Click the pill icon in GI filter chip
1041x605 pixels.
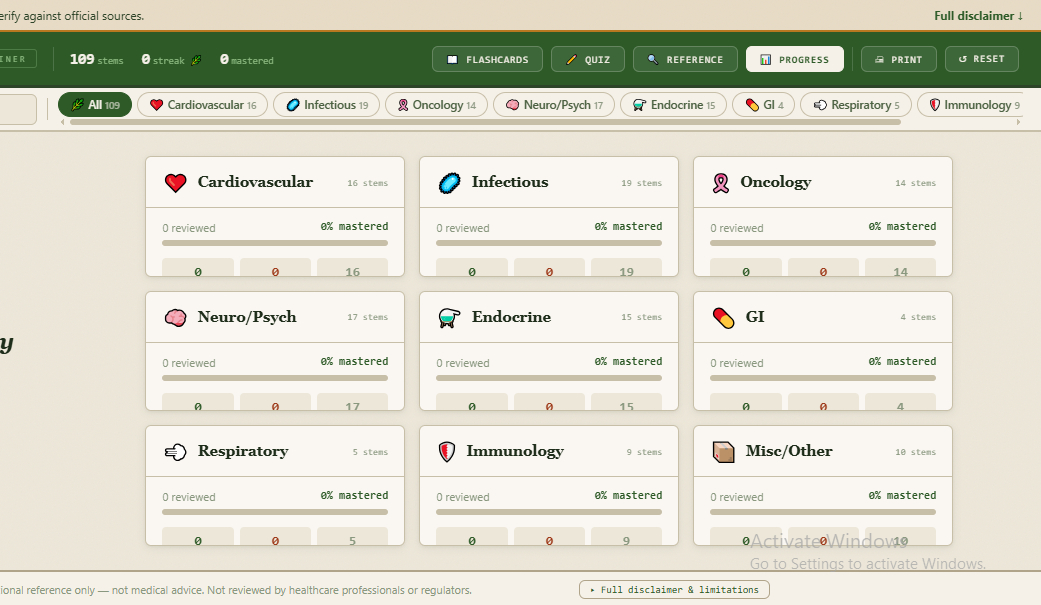pos(752,105)
